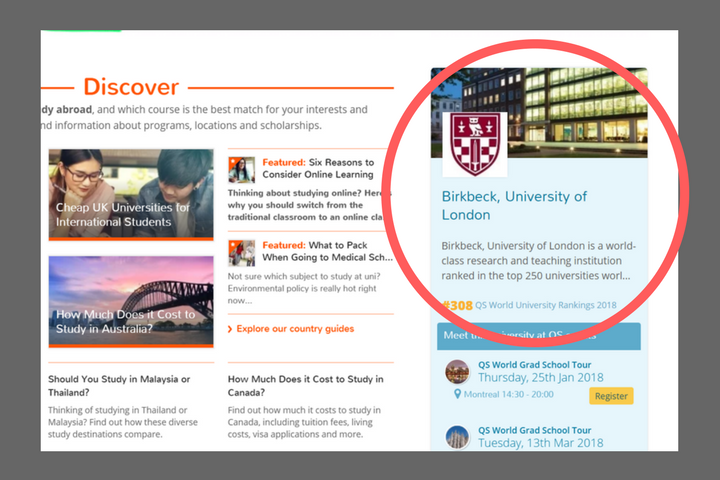Open QS World Grad School Tour on 25th Jan
This screenshot has height=480, width=720.
point(534,365)
